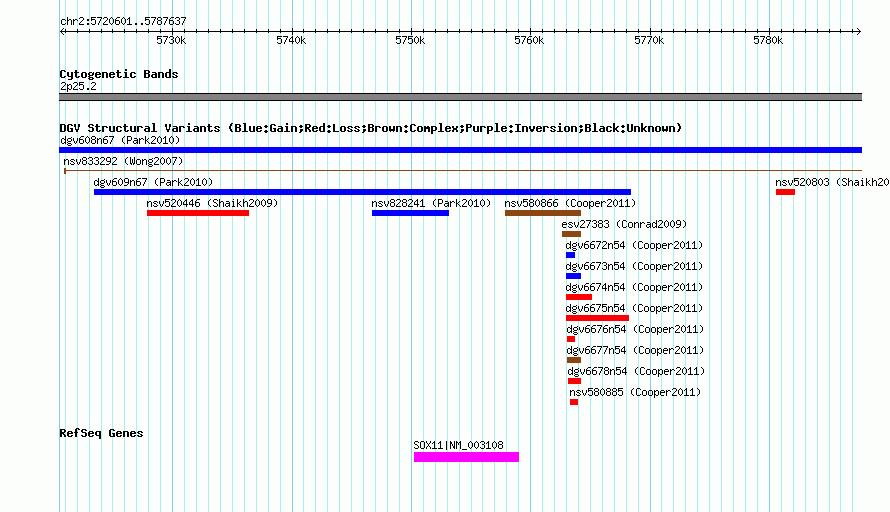
Task: Click the 5730k ruler tick label
Action: pos(171,40)
